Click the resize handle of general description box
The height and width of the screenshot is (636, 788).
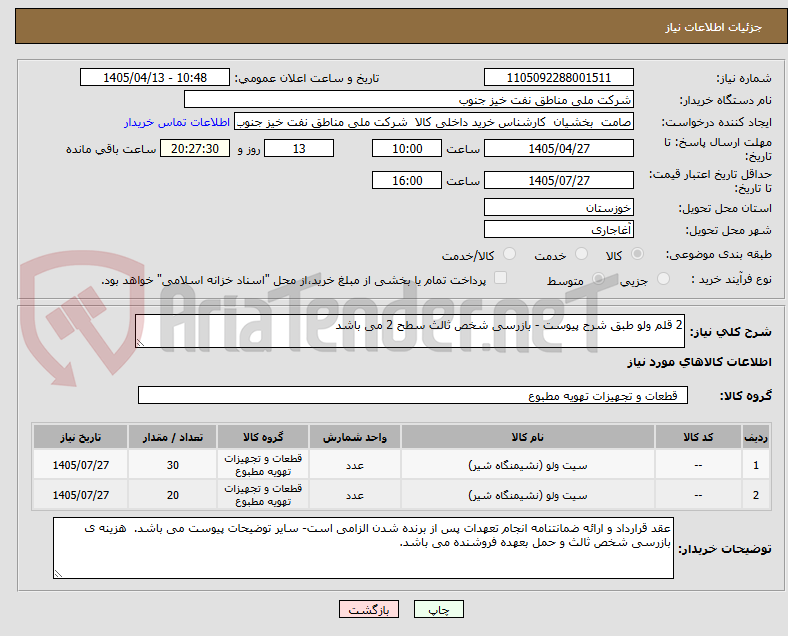[140, 343]
